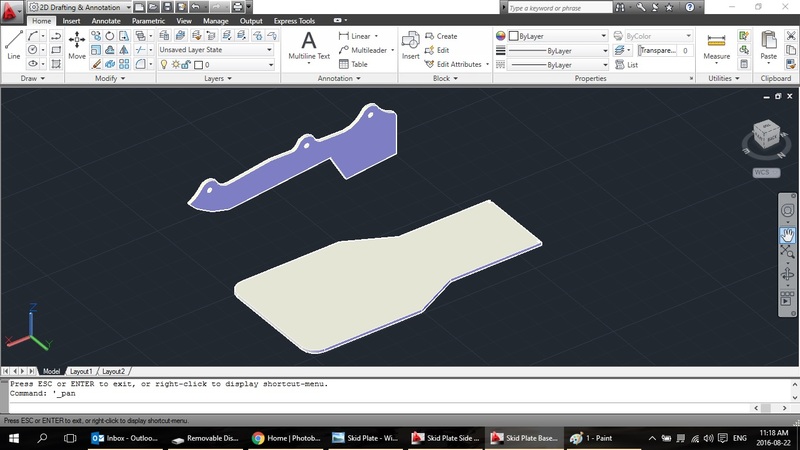Screen dimensions: 800x450
Task: Open the ByLayer color dropdown
Action: [558, 36]
